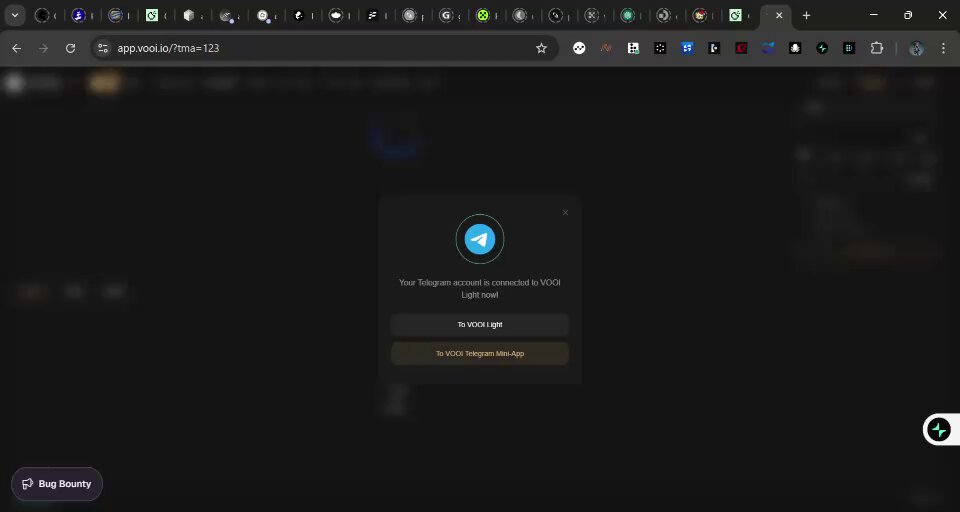The image size is (960, 512).
Task: Open the white dice-pattern extension icon
Action: click(x=633, y=48)
